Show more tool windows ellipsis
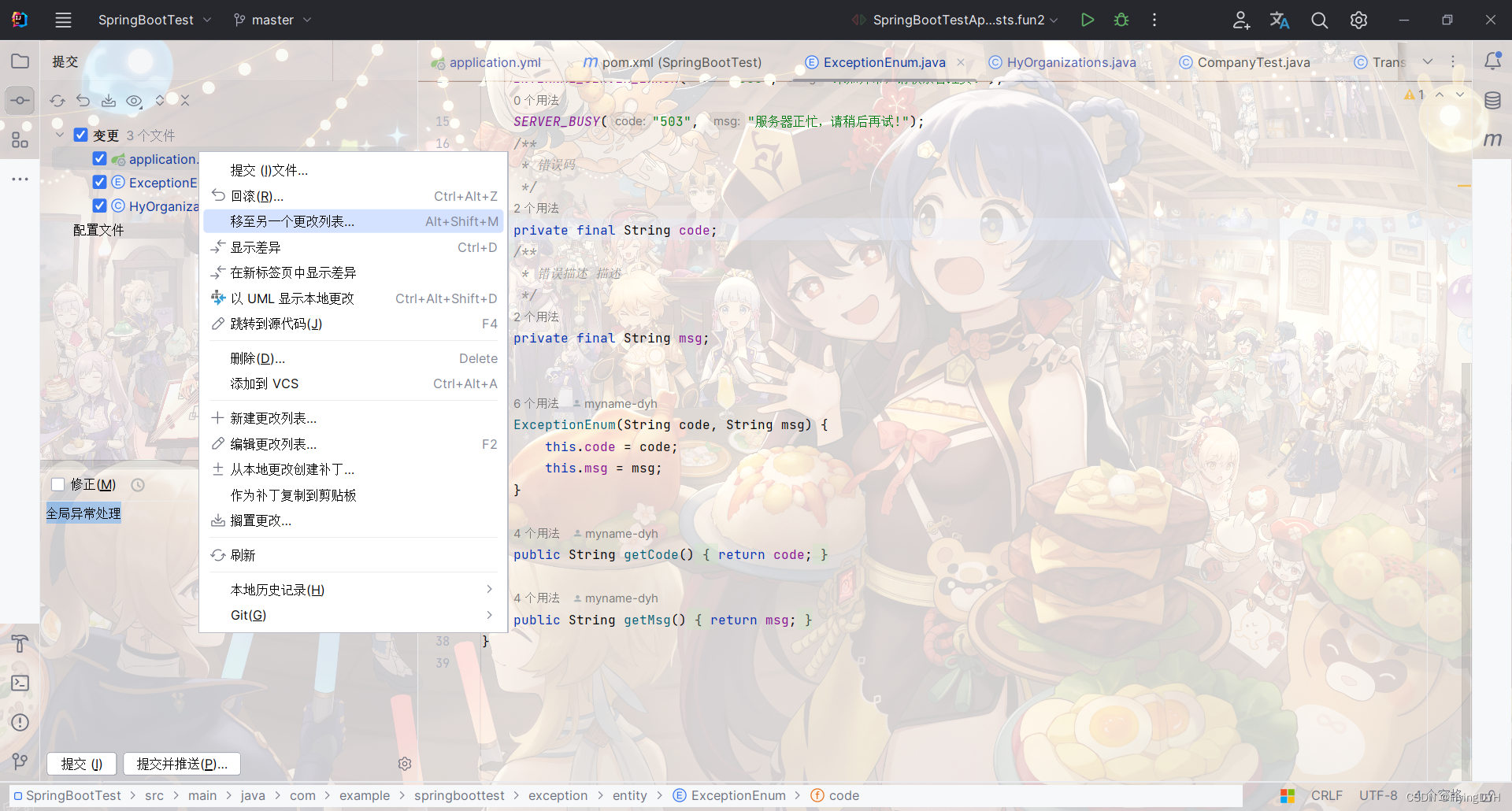This screenshot has height=811, width=1512. pos(20,180)
